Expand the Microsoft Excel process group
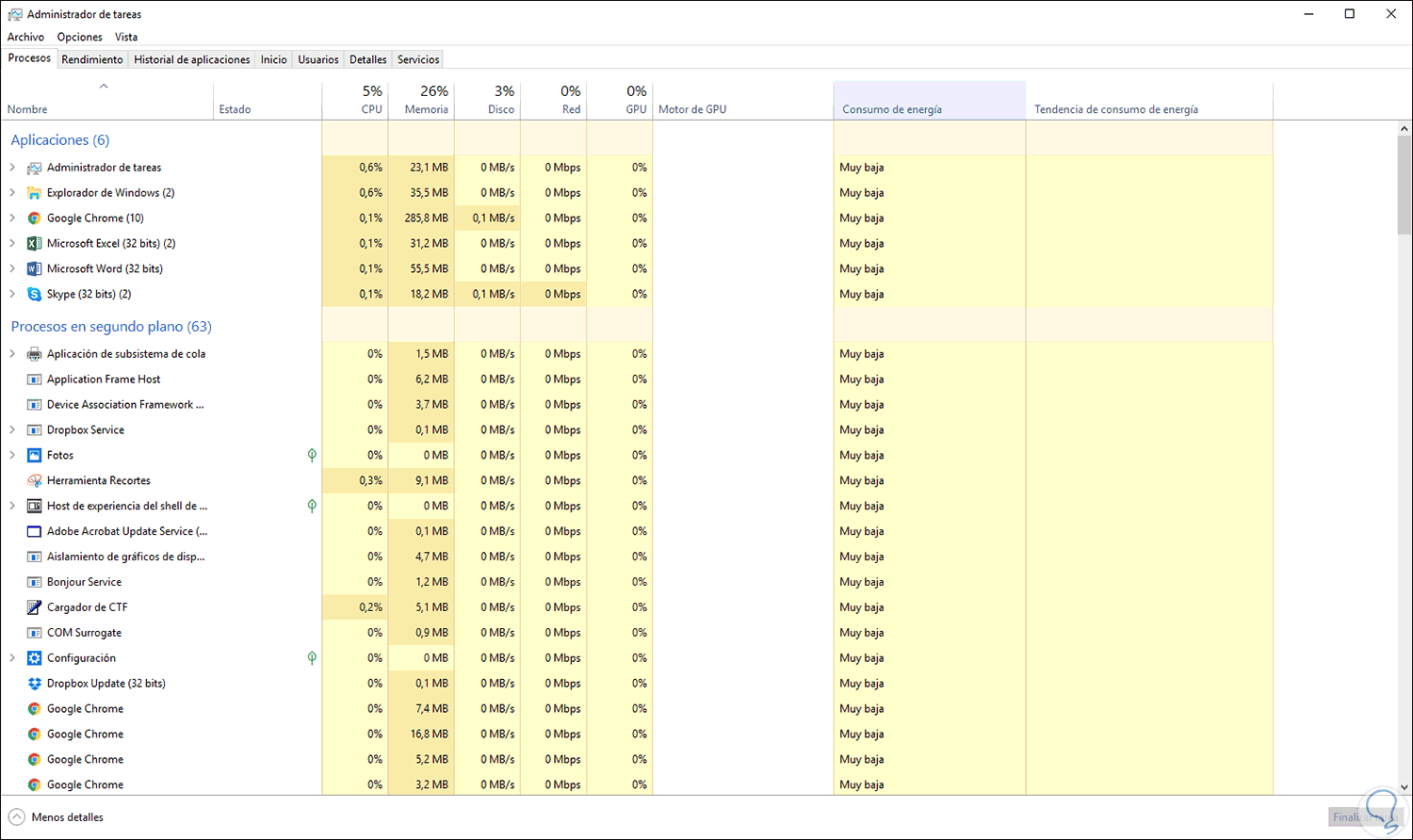 point(12,244)
